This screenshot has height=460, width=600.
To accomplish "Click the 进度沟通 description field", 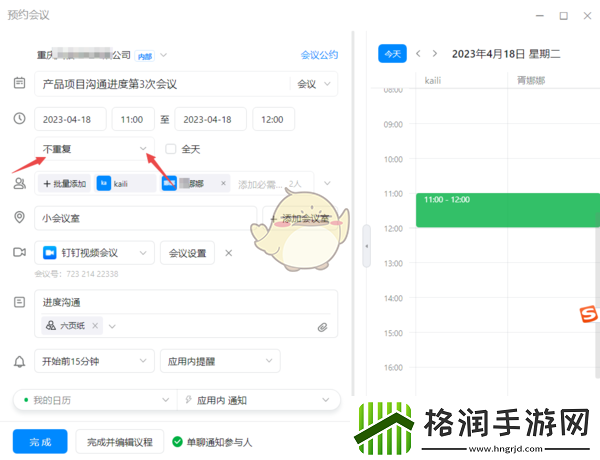I will click(186, 302).
